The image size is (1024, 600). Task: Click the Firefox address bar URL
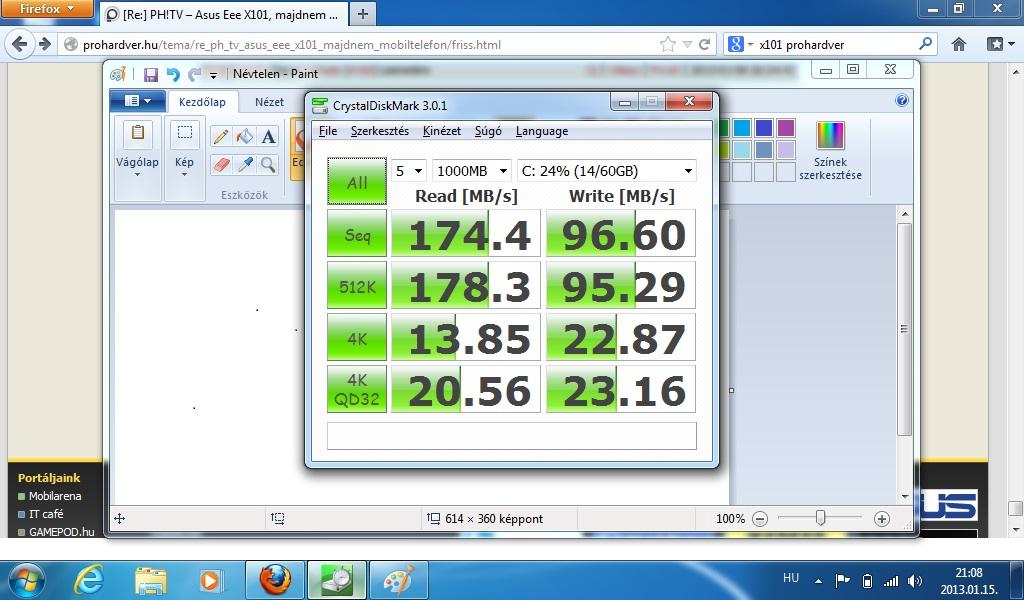tap(292, 45)
